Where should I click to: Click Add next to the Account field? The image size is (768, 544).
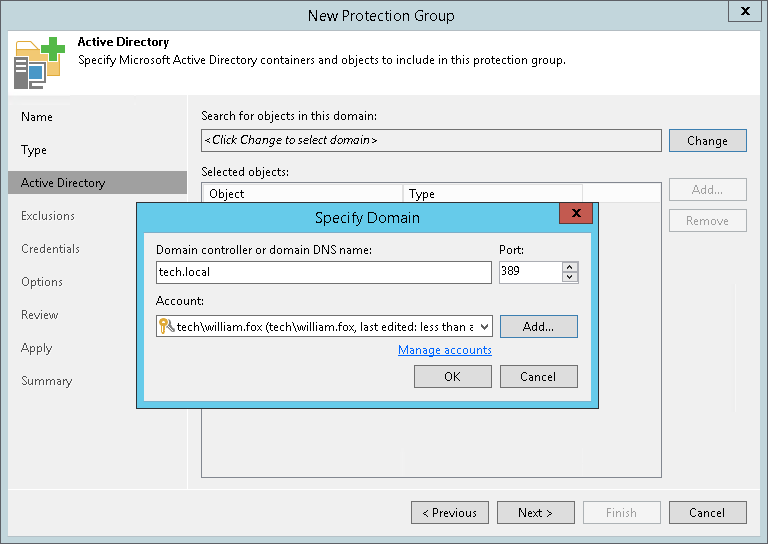click(538, 326)
